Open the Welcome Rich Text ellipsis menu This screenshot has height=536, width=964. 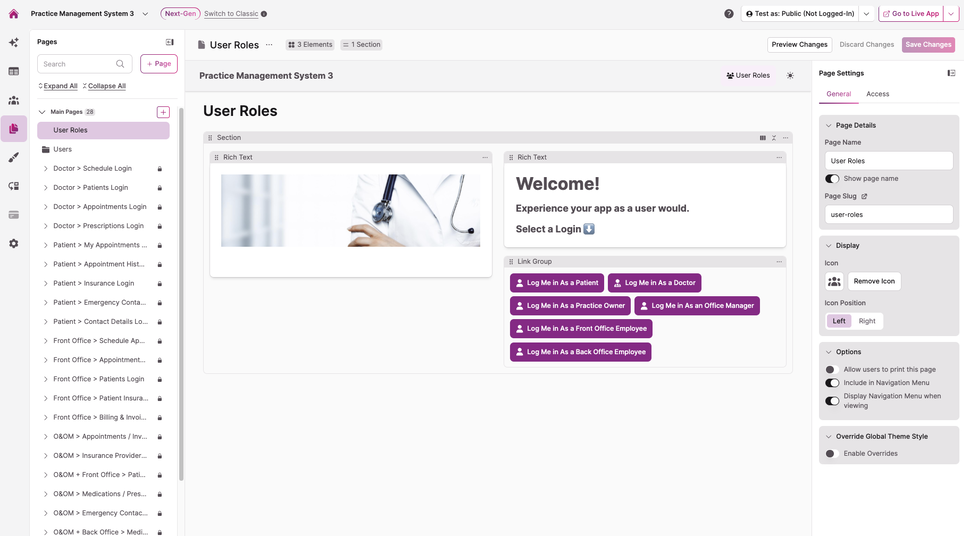point(779,157)
